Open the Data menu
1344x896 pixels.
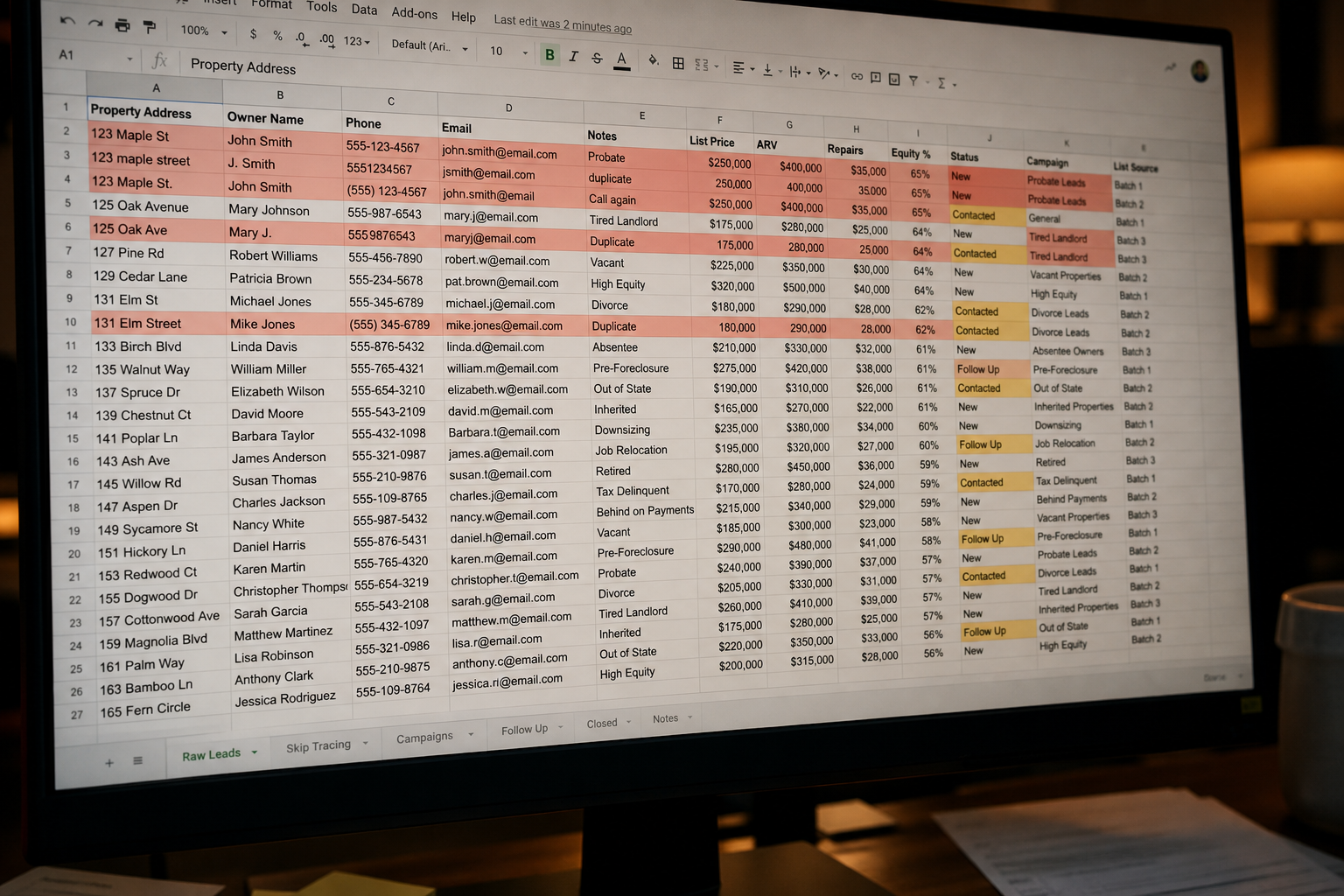pos(364,10)
